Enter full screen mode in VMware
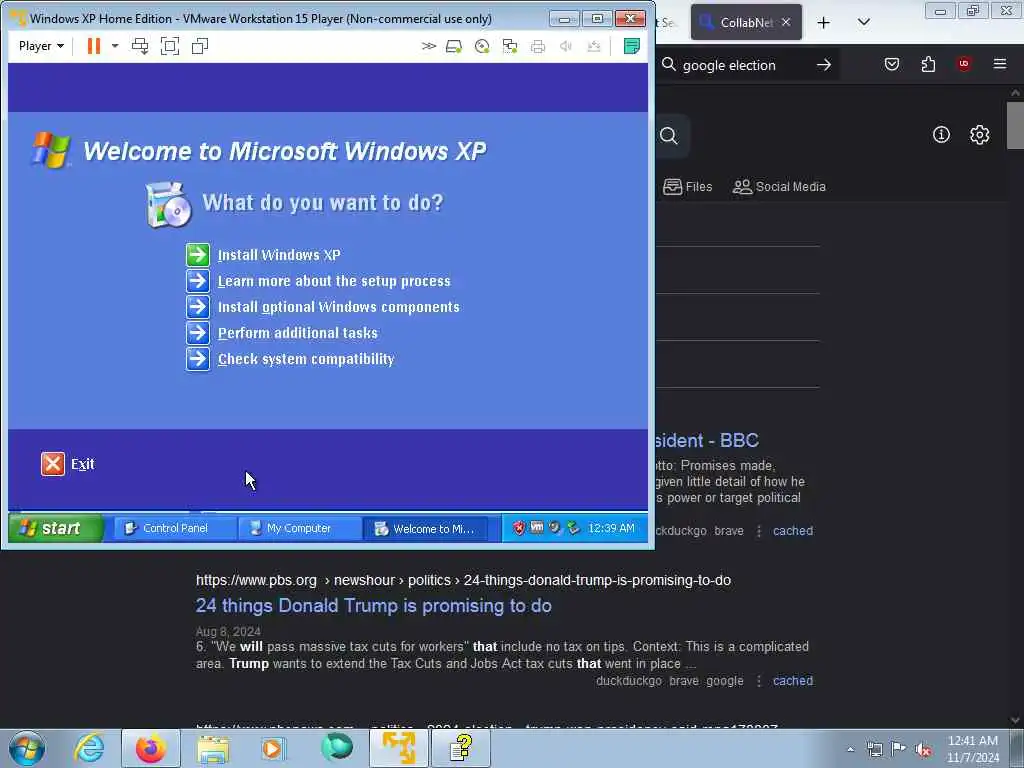This screenshot has height=768, width=1024. pyautogui.click(x=170, y=46)
